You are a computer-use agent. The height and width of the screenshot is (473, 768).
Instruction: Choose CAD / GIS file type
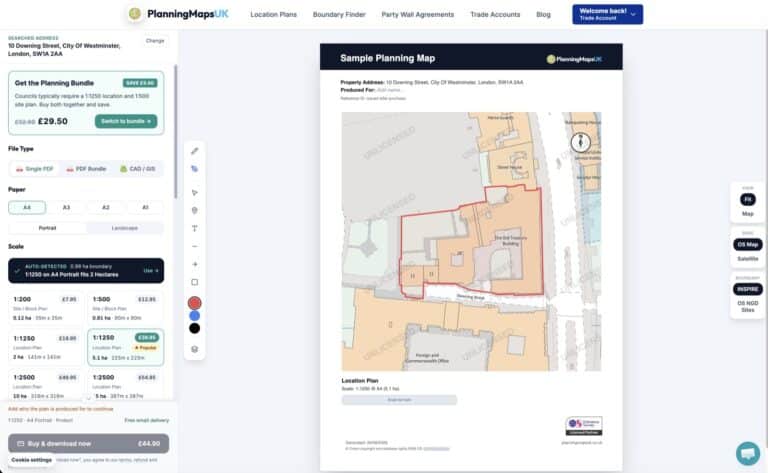(x=138, y=169)
